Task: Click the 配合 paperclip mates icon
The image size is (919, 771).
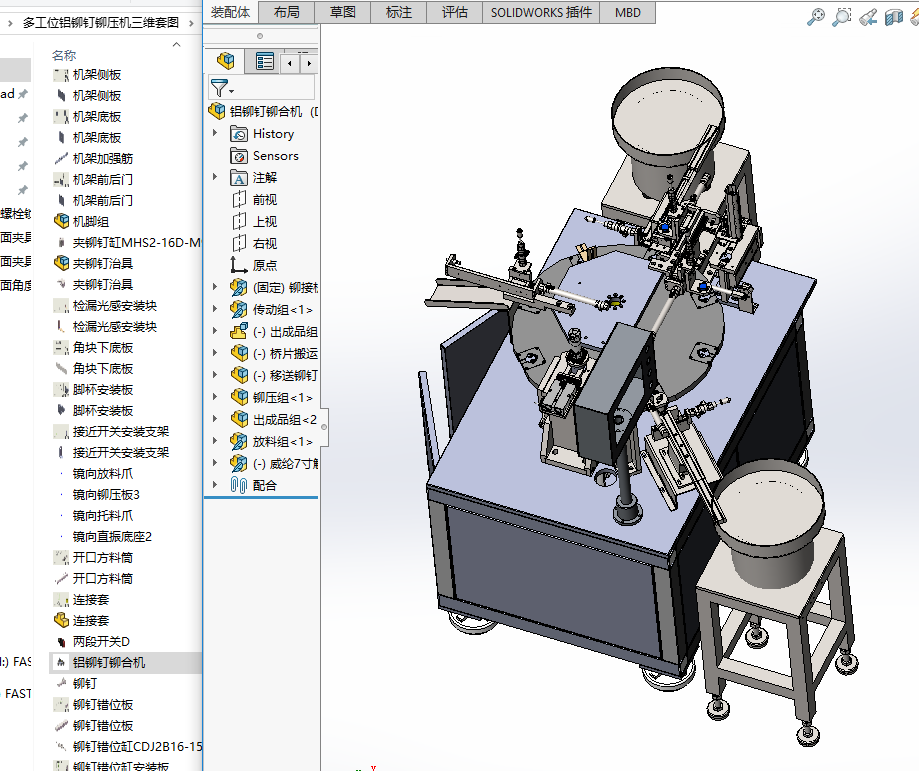Action: pyautogui.click(x=239, y=485)
